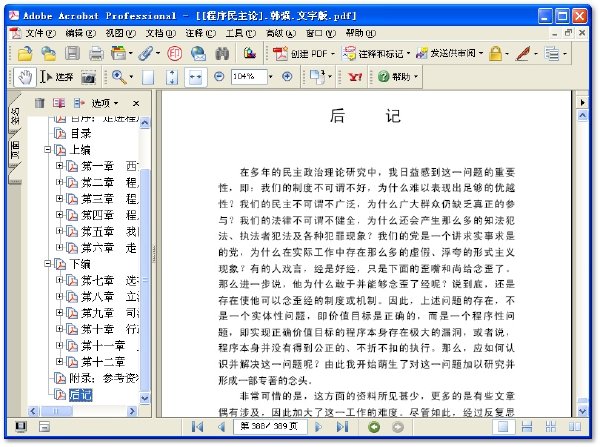Collapse the 上编 bookmark node
The height and width of the screenshot is (447, 600).
click(47, 150)
